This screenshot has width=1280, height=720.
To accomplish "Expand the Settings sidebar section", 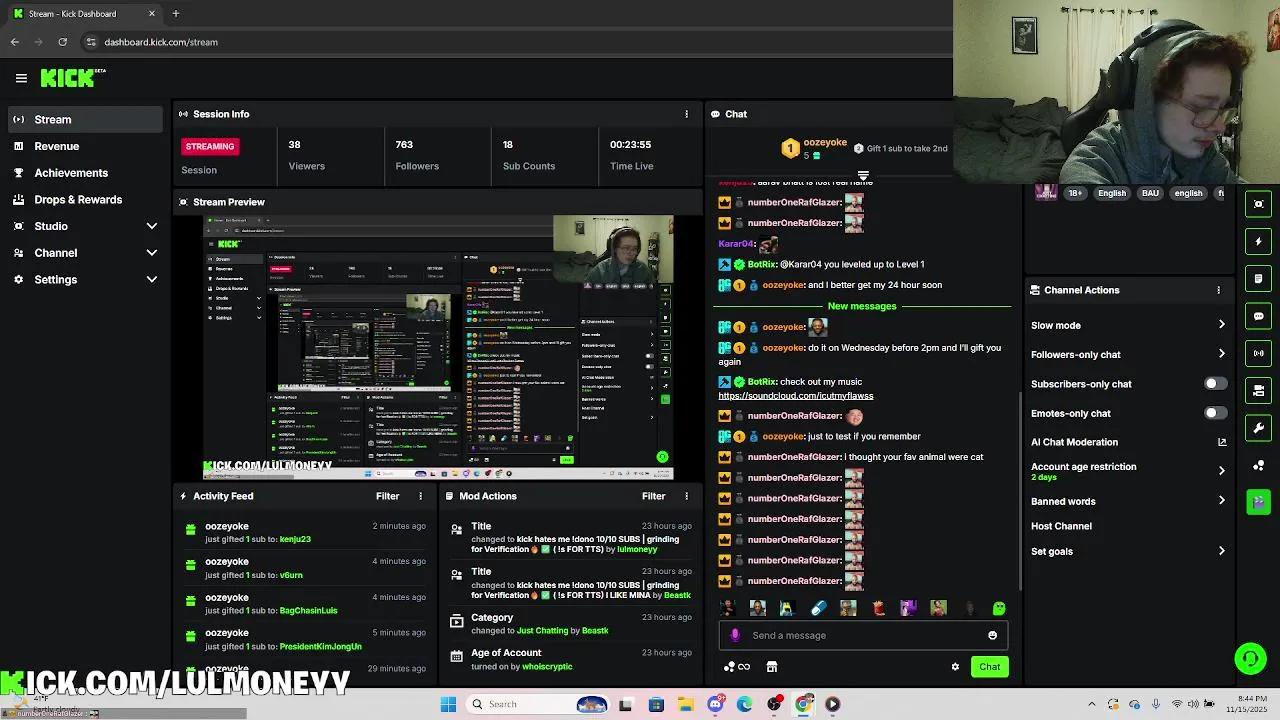I will click(x=83, y=280).
